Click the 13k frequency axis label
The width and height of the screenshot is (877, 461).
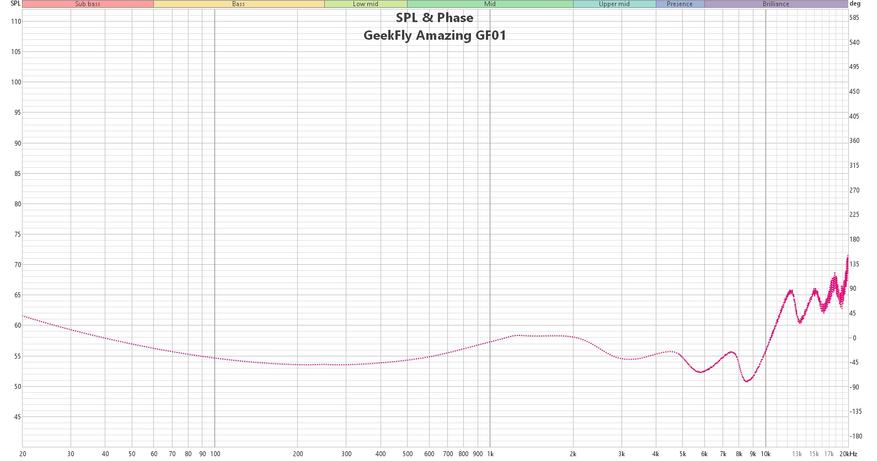797,454
